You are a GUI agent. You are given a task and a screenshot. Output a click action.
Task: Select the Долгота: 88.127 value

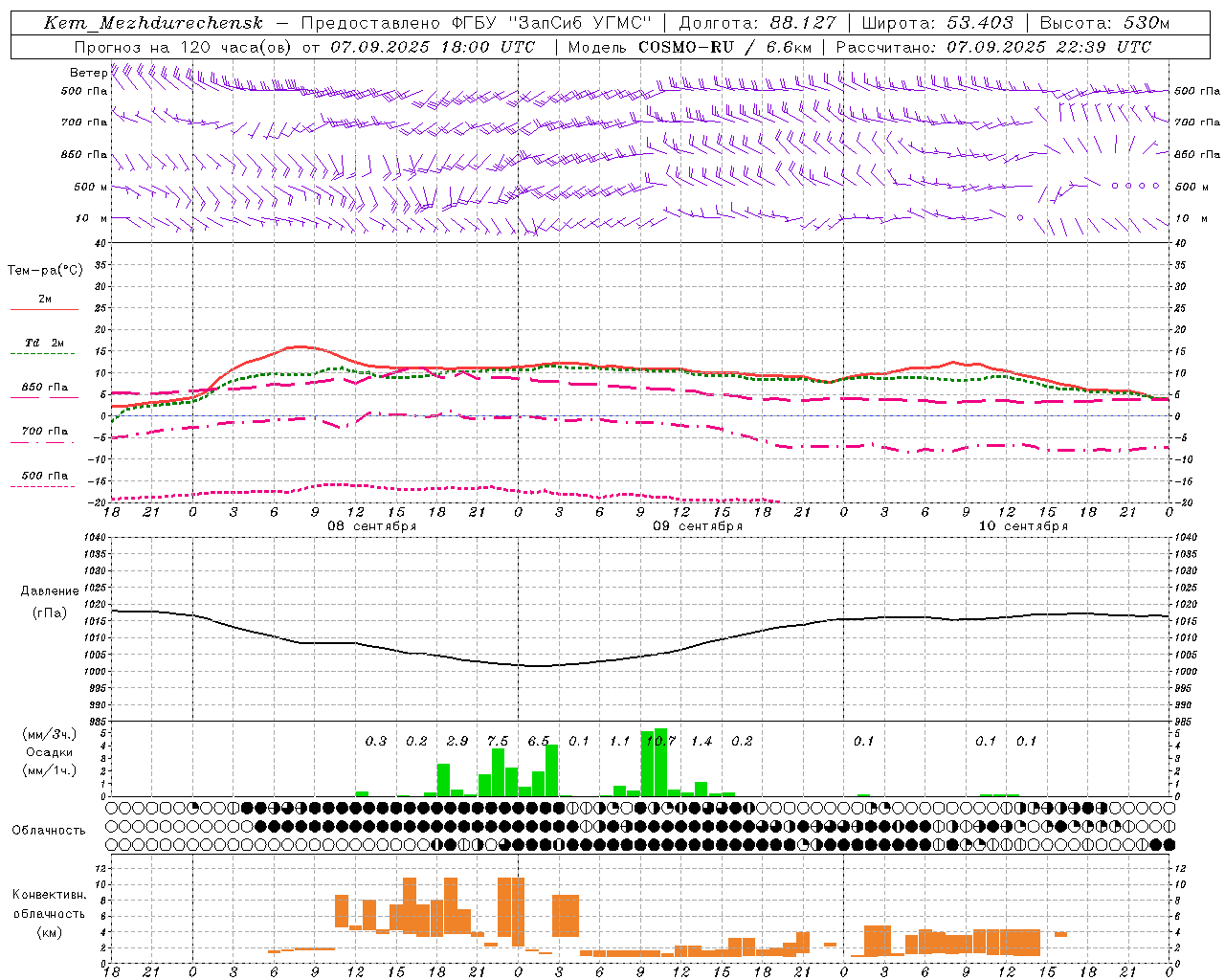pos(758,23)
